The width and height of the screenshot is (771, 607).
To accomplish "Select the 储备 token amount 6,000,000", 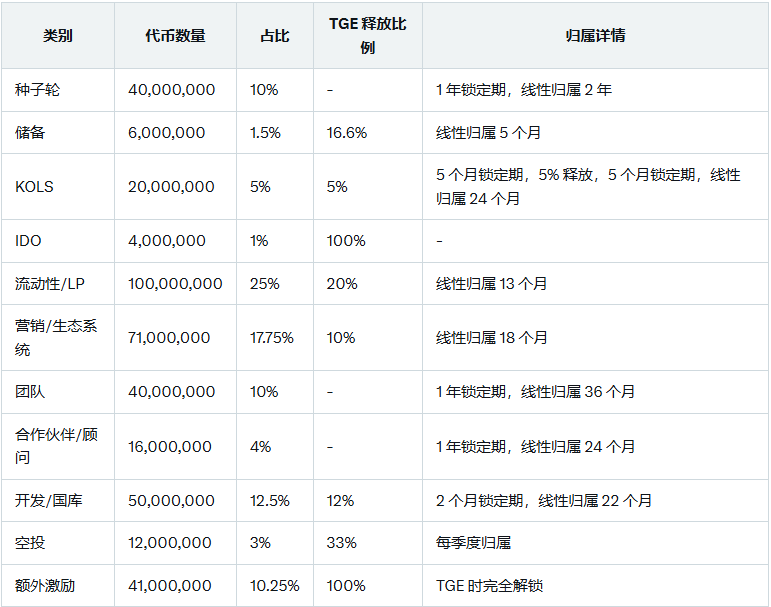I will coord(166,133).
